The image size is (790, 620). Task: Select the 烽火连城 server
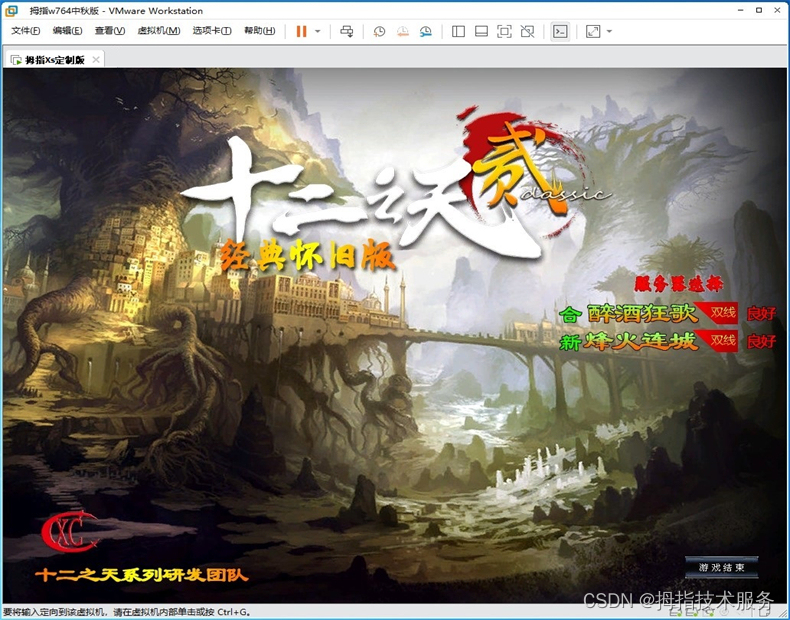pos(641,341)
